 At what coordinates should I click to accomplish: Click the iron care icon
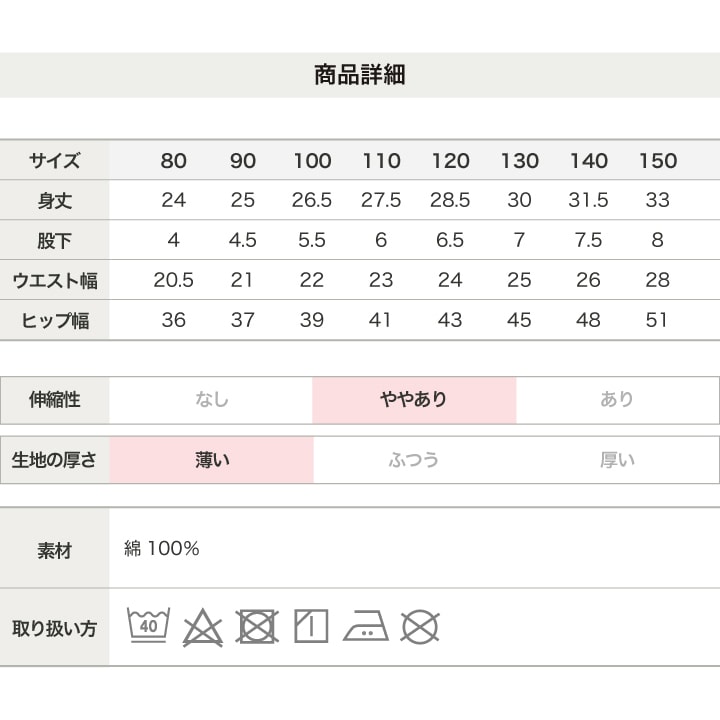[365, 627]
